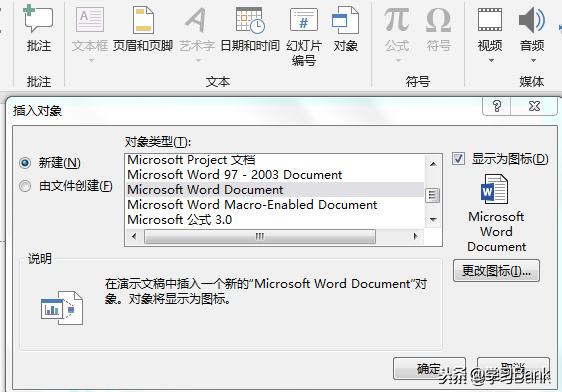Expand the 音频 dropdown arrow
Viewport: 562px width, 392px height.
tap(533, 61)
